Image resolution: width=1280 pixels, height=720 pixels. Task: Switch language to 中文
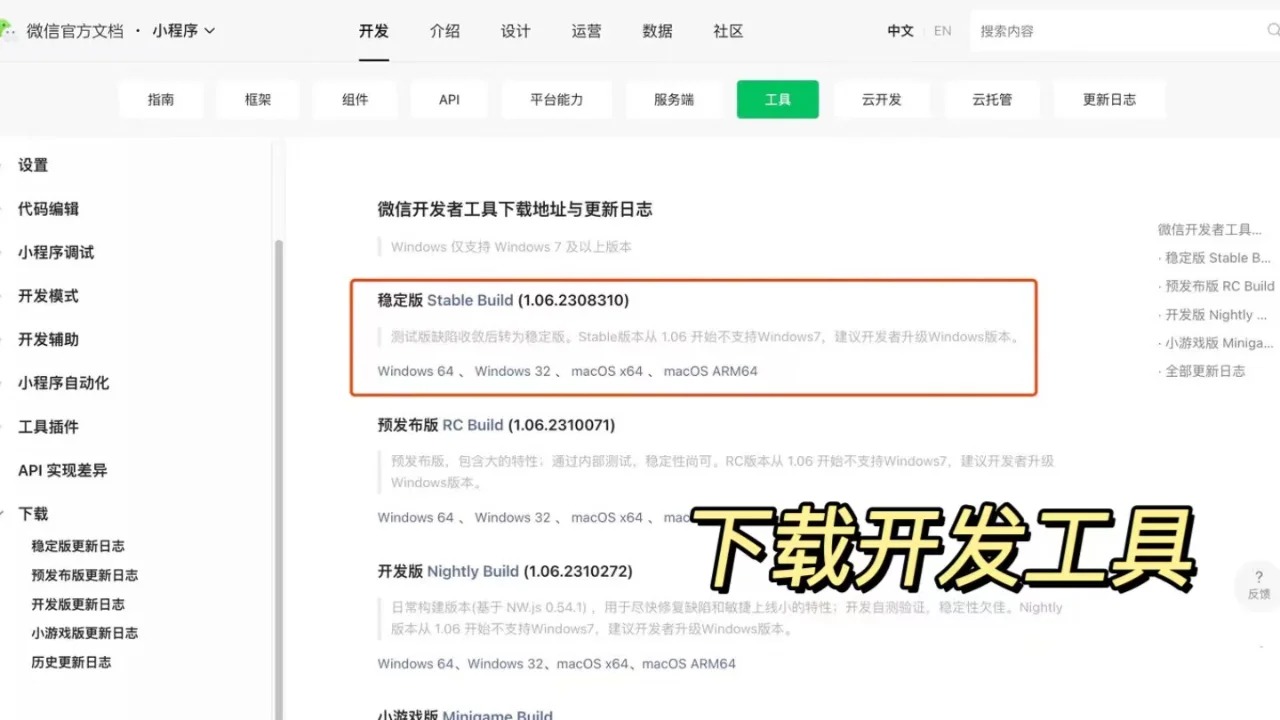tap(900, 31)
